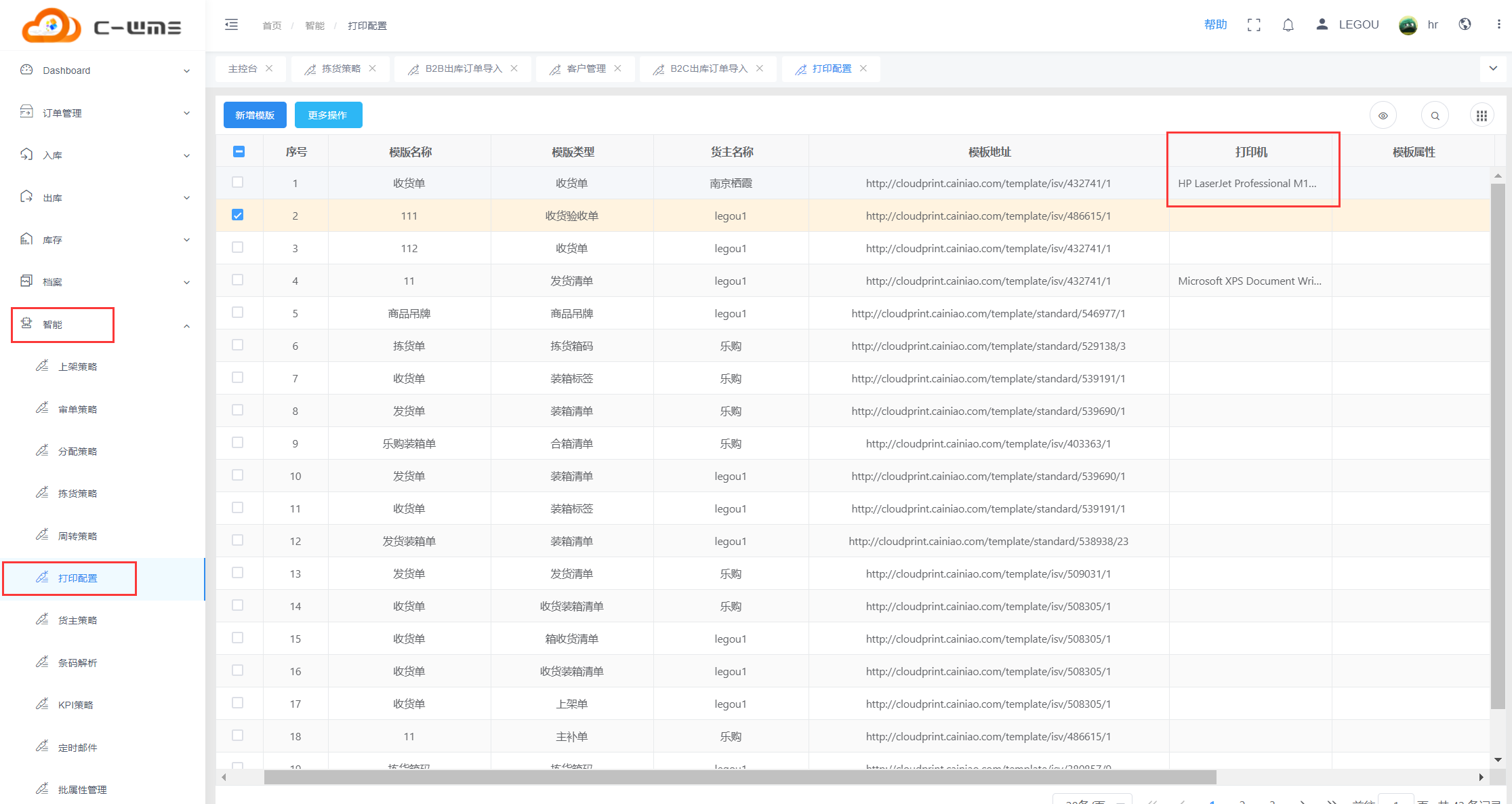
Task: Open the column grid settings icon
Action: [x=1482, y=116]
